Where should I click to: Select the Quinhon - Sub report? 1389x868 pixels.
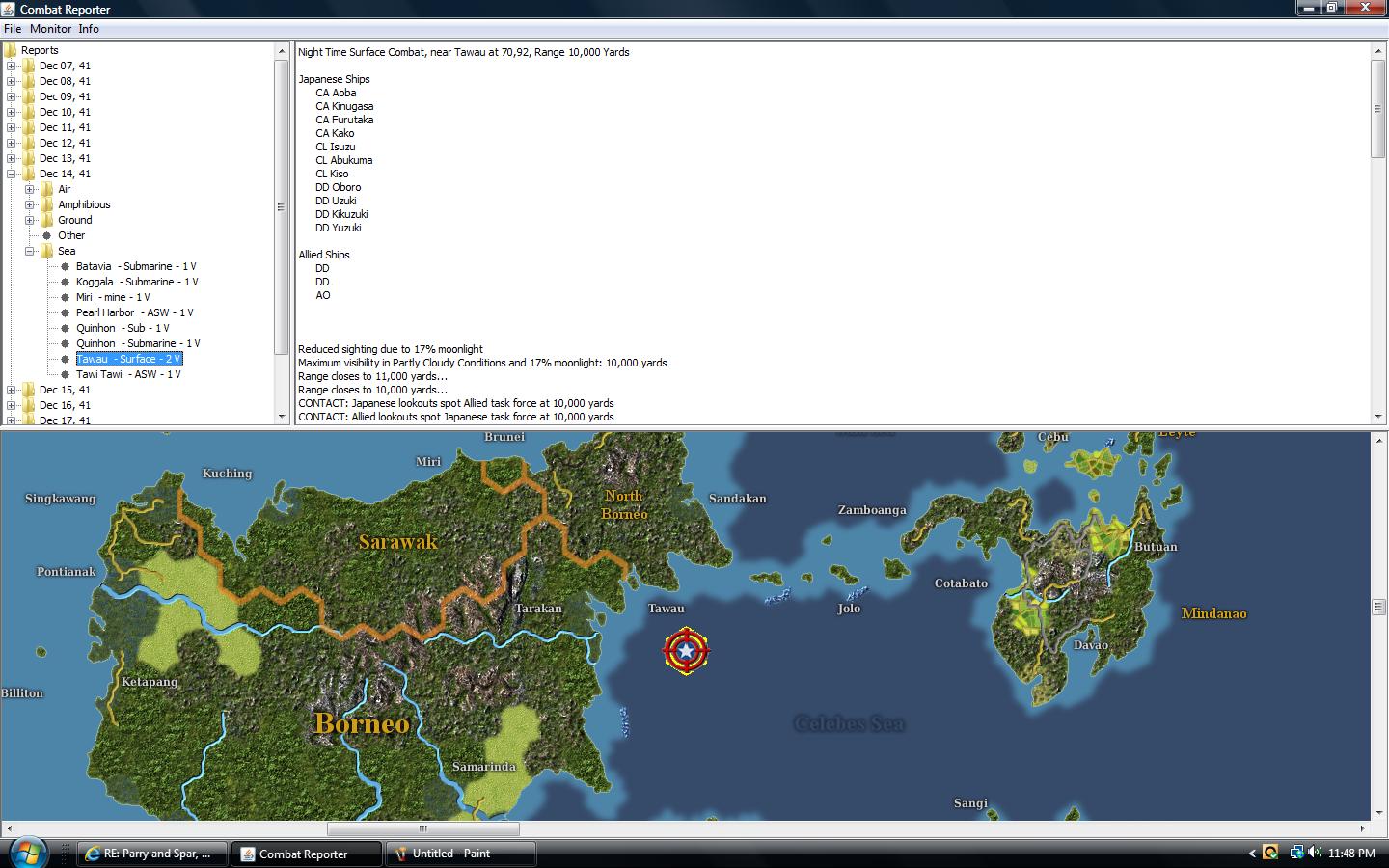pyautogui.click(x=123, y=328)
